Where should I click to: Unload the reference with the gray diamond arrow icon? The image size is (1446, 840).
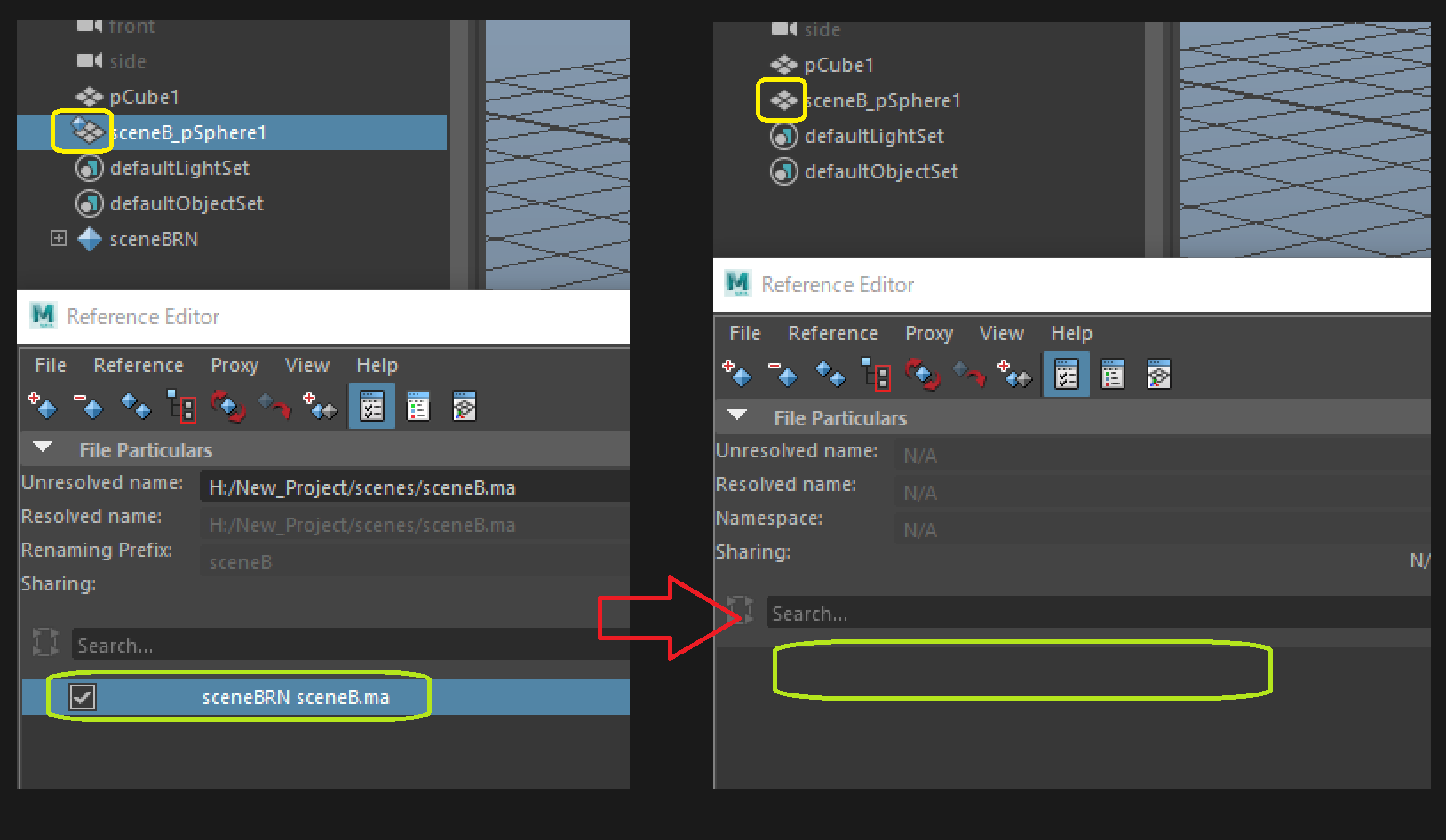274,407
